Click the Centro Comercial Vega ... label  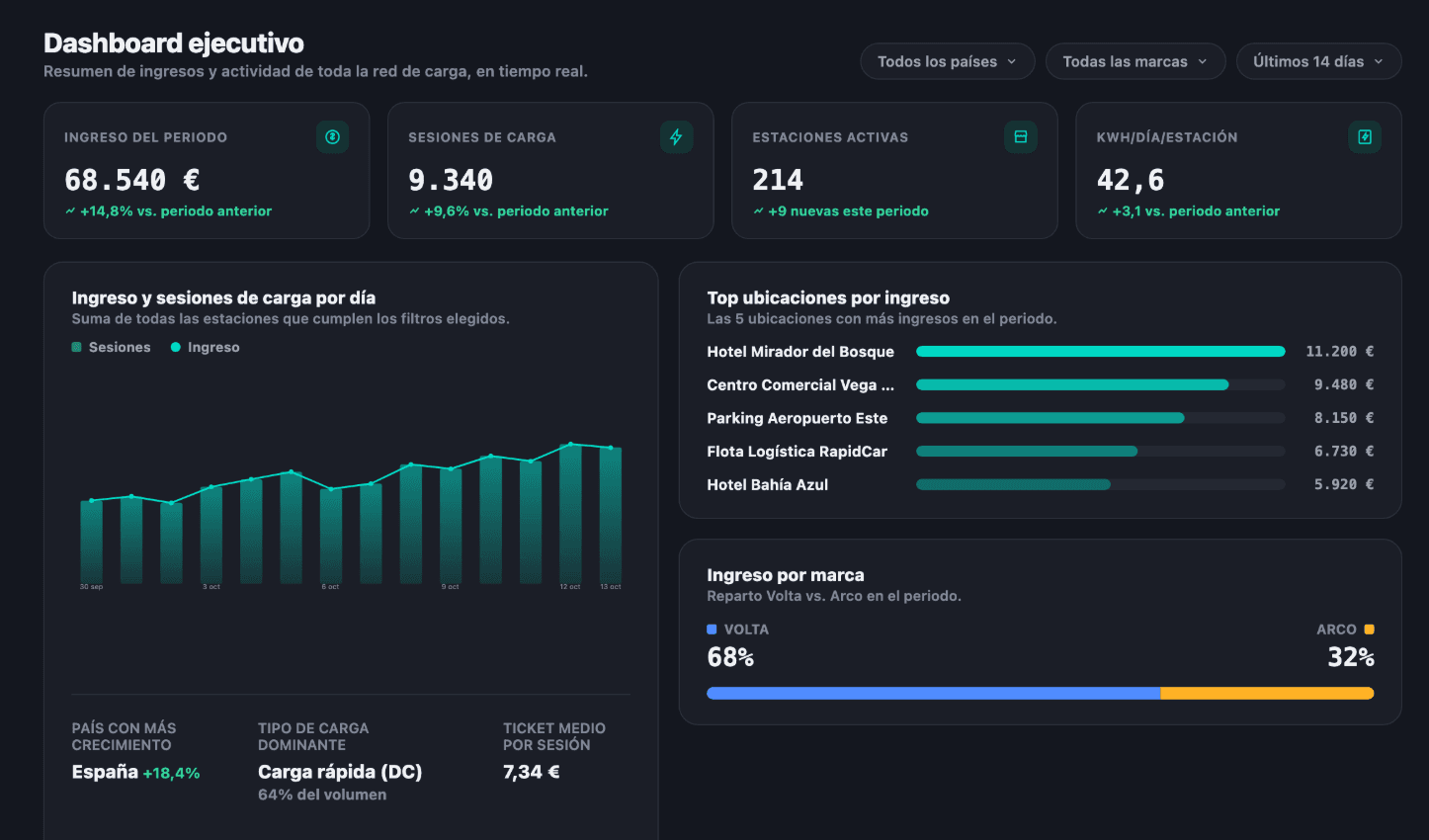coord(800,385)
